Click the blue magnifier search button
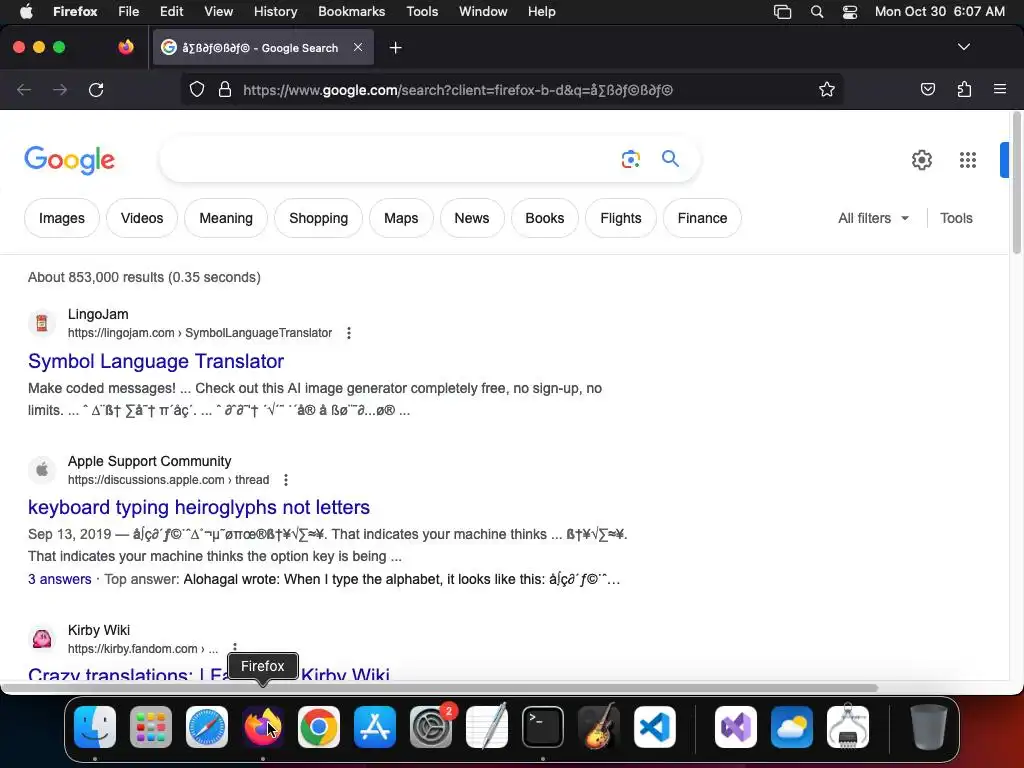The image size is (1024, 768). coord(670,159)
